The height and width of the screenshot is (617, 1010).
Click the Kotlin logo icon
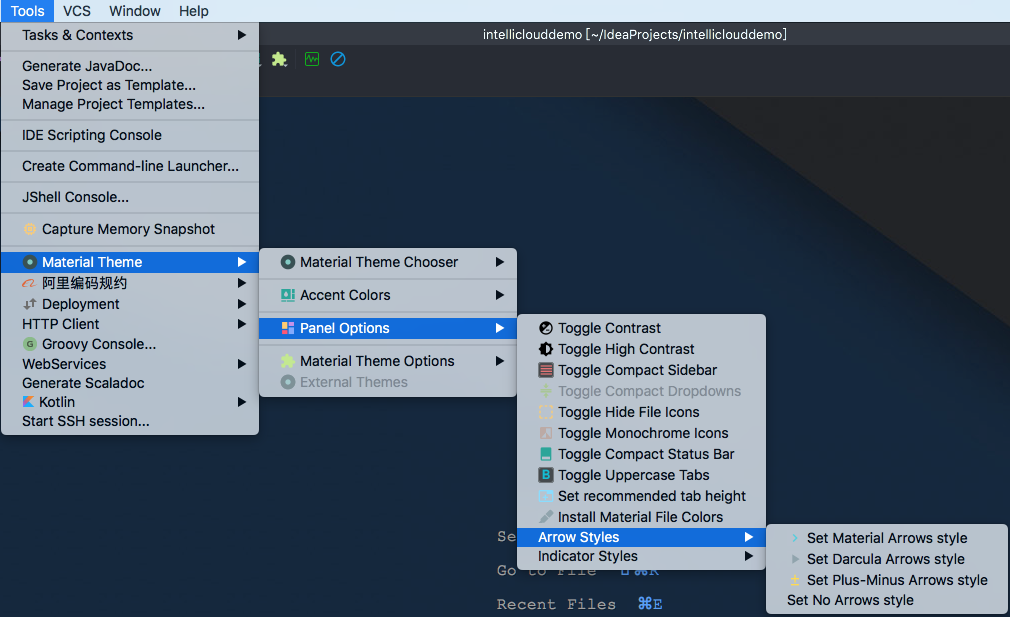(28, 402)
